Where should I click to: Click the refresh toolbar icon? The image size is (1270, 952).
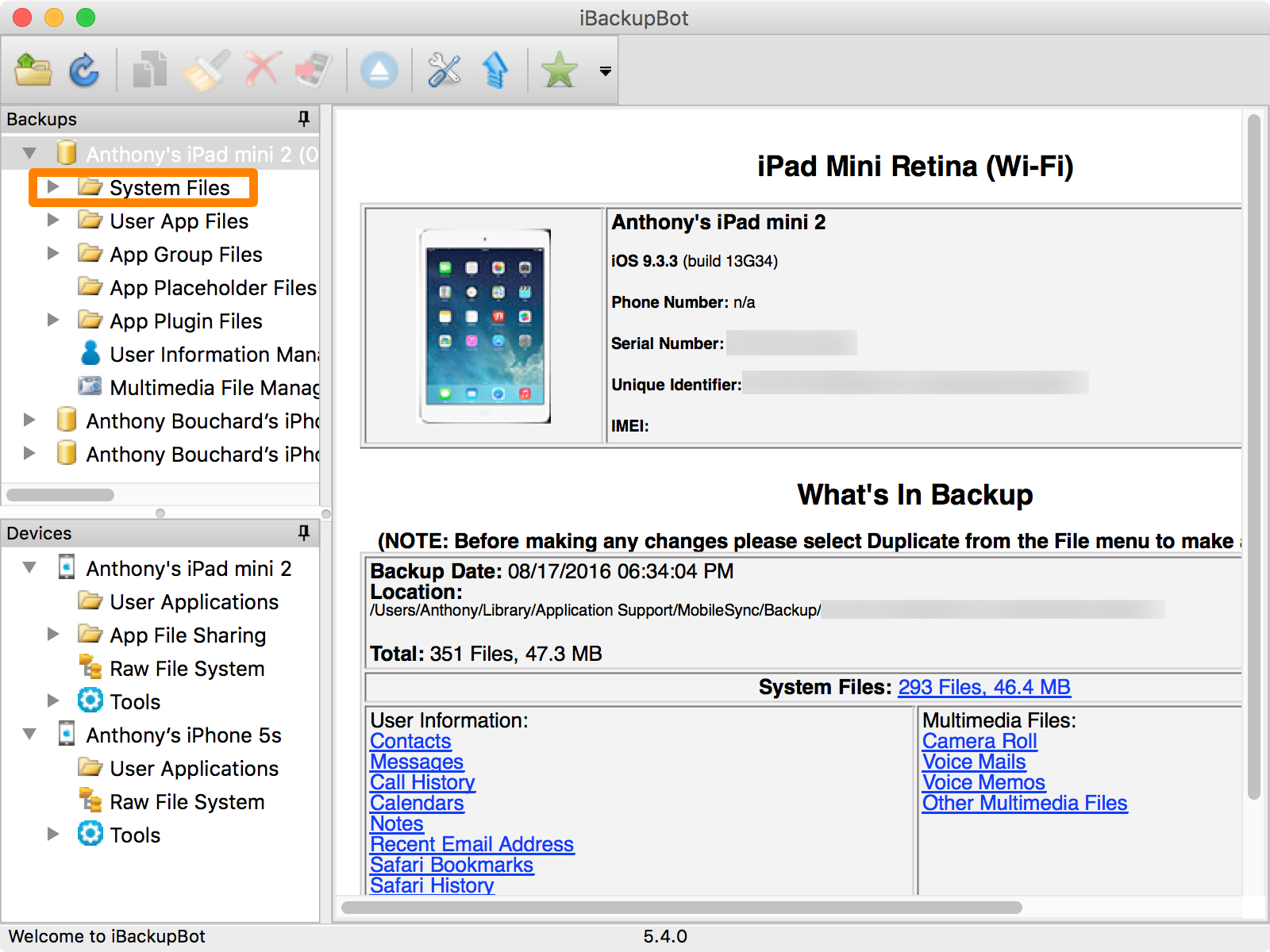(84, 71)
